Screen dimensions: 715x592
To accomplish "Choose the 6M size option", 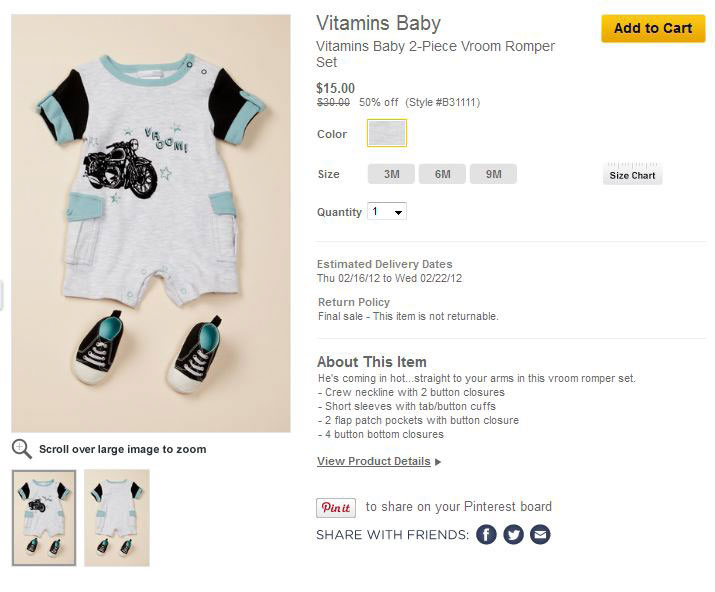I will (442, 174).
